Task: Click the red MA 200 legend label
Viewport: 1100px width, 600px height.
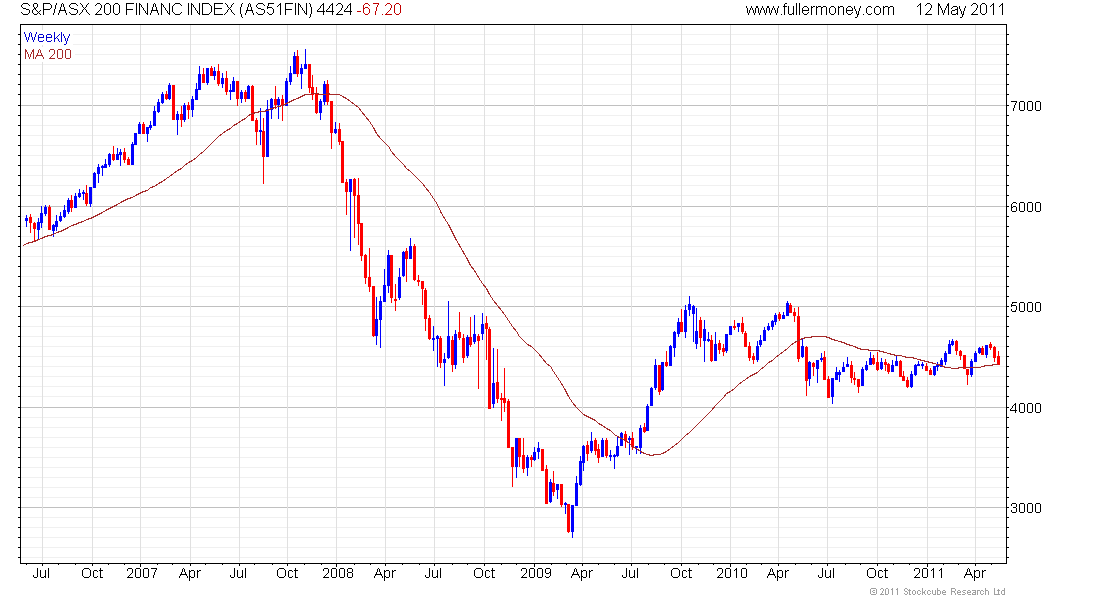Action: (48, 54)
